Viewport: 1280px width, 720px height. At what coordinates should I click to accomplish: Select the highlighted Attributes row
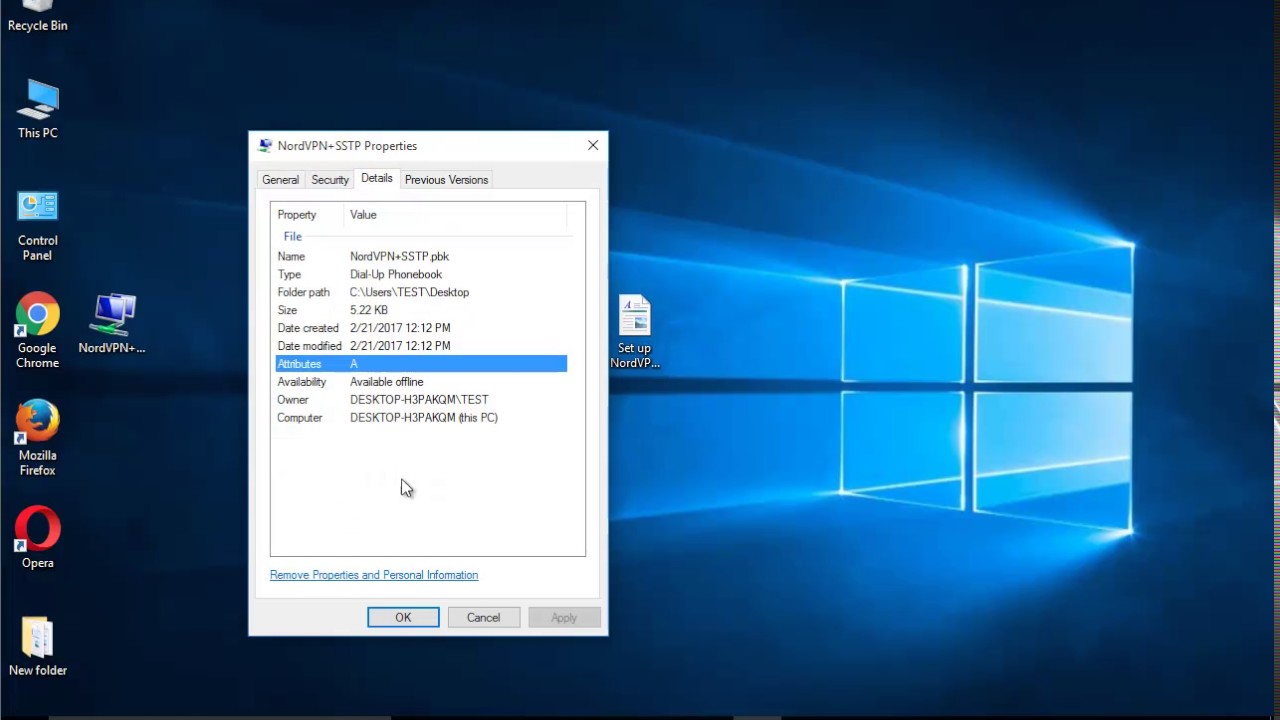[421, 364]
